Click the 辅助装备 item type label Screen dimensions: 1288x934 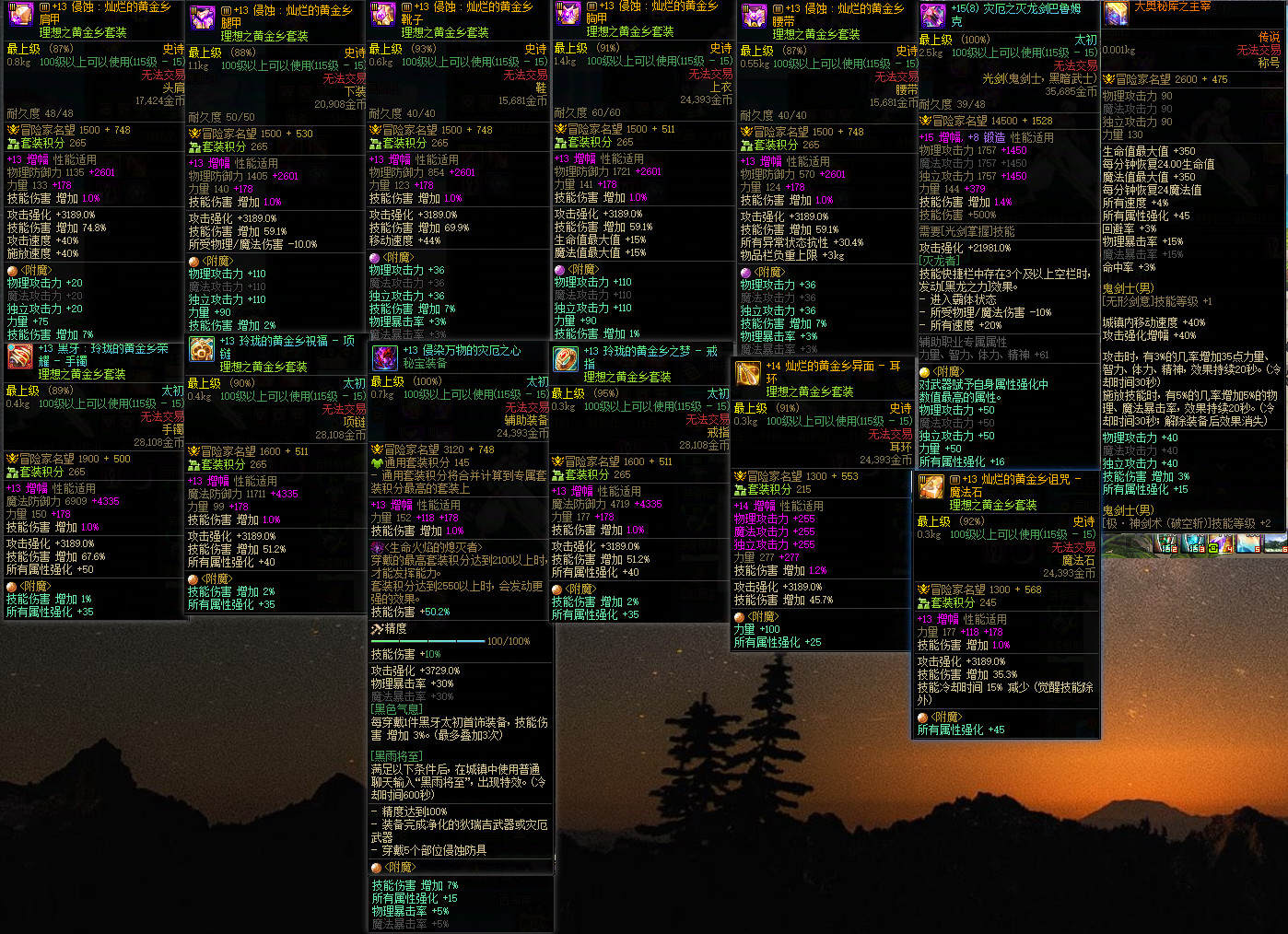(526, 420)
